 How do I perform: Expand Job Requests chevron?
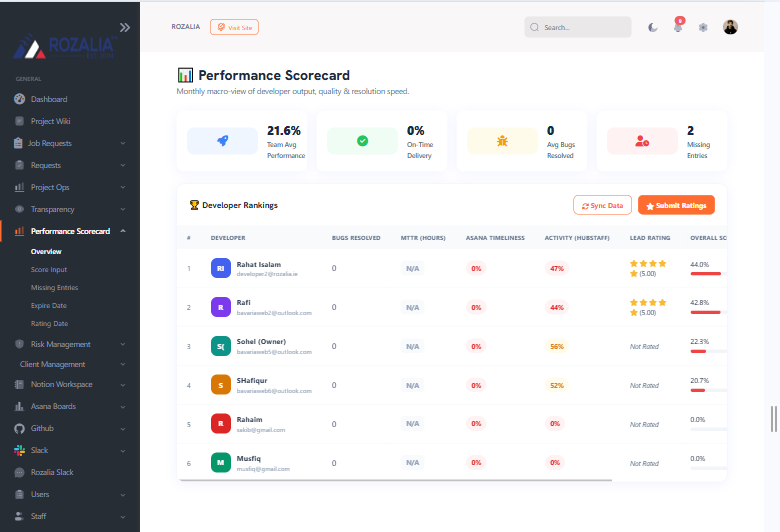(x=122, y=143)
